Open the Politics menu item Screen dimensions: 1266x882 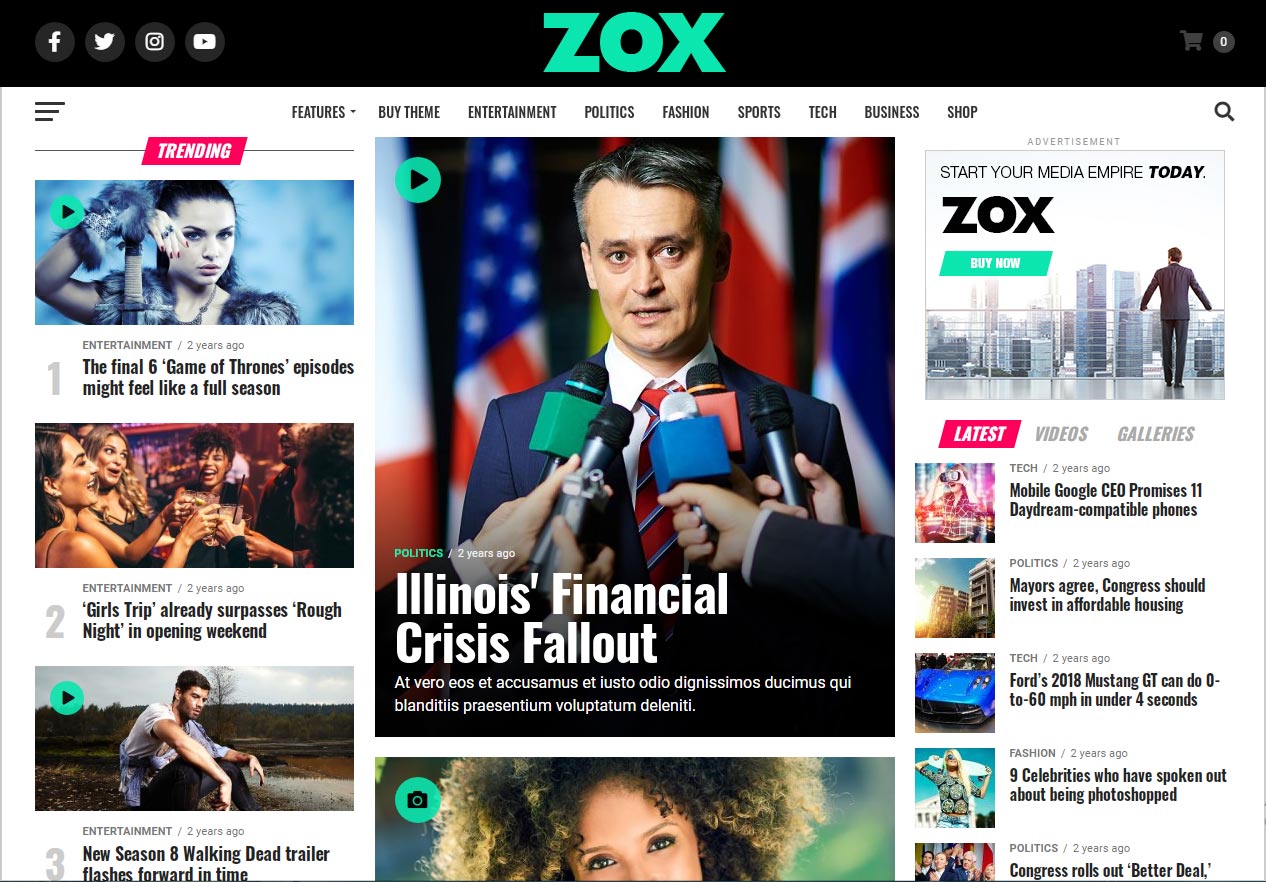(x=609, y=112)
